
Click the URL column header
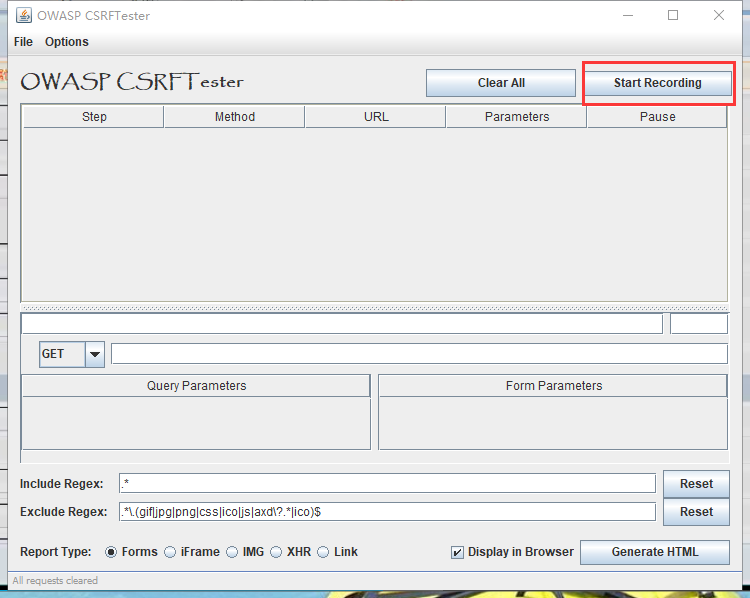click(x=376, y=117)
